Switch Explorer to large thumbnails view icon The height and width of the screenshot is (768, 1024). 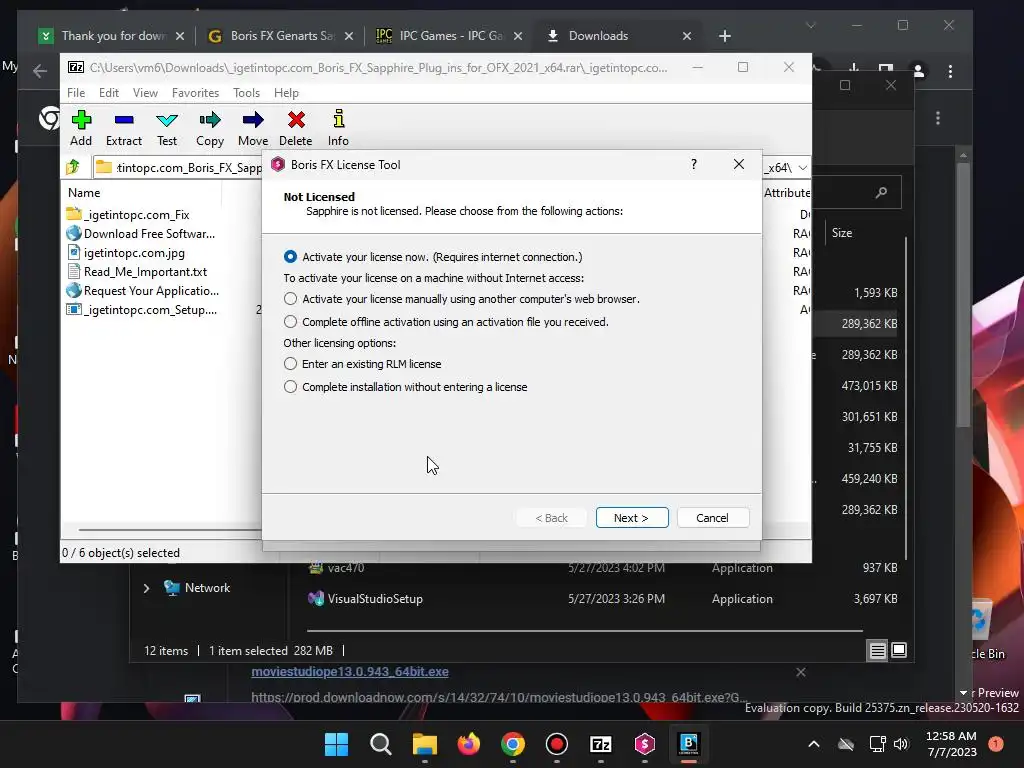(899, 650)
